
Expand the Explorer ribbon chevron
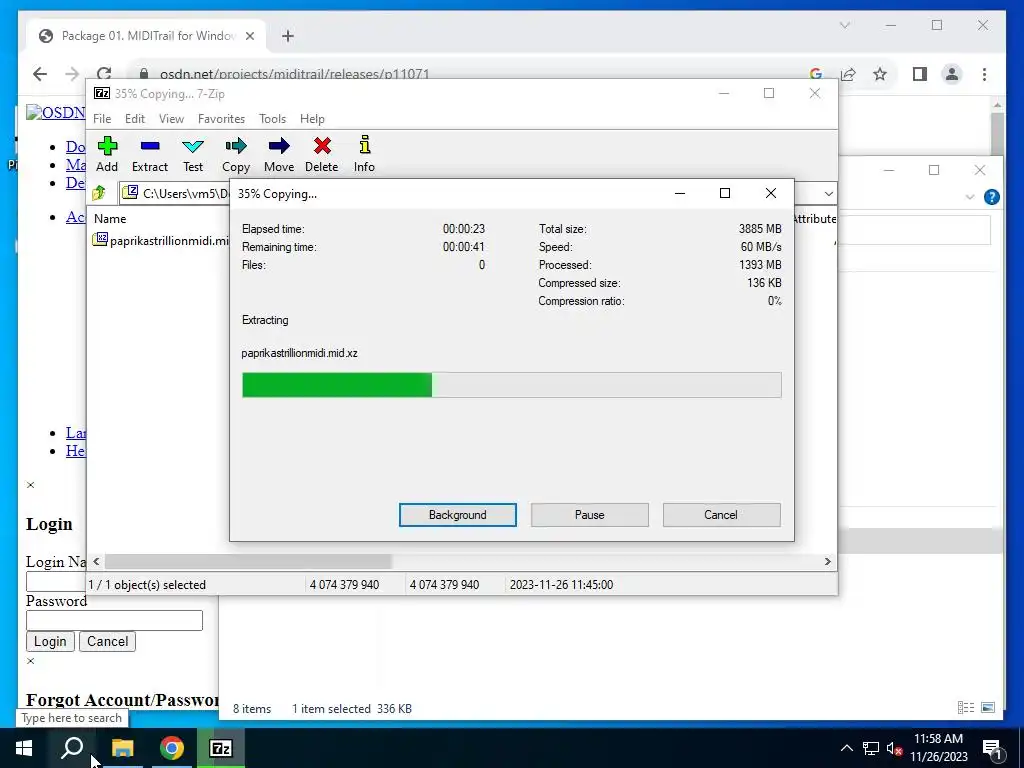[970, 197]
